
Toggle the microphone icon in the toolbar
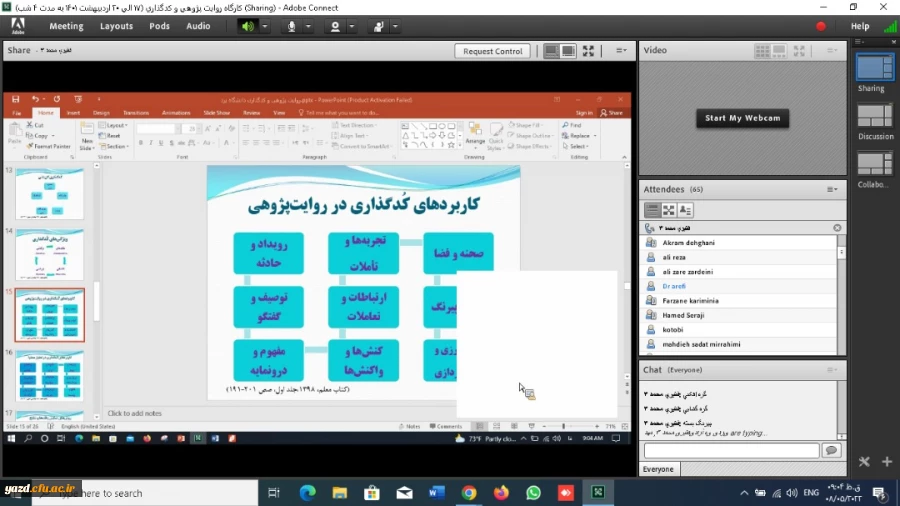click(291, 26)
